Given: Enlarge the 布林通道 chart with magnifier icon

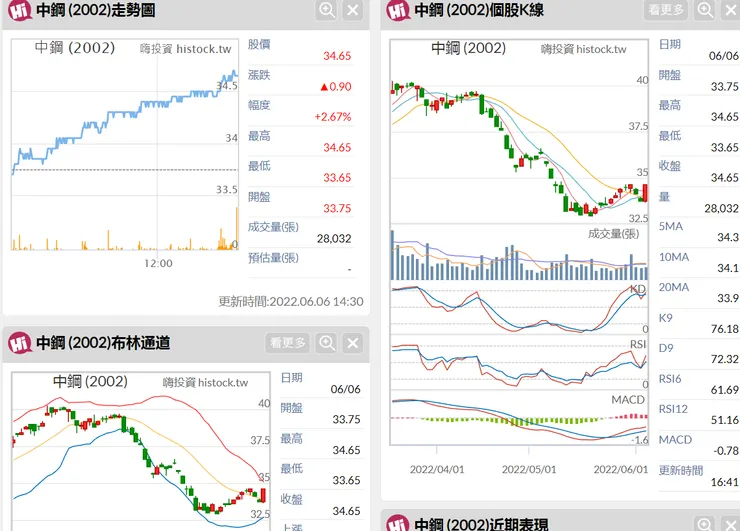Looking at the screenshot, I should tap(327, 343).
